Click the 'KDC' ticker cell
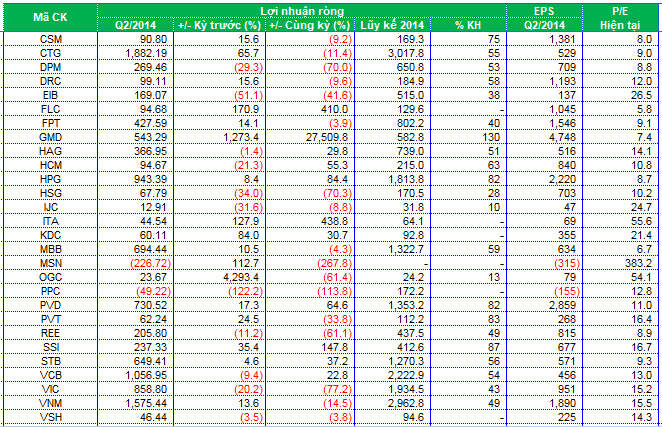The height and width of the screenshot is (427, 662). [50, 235]
